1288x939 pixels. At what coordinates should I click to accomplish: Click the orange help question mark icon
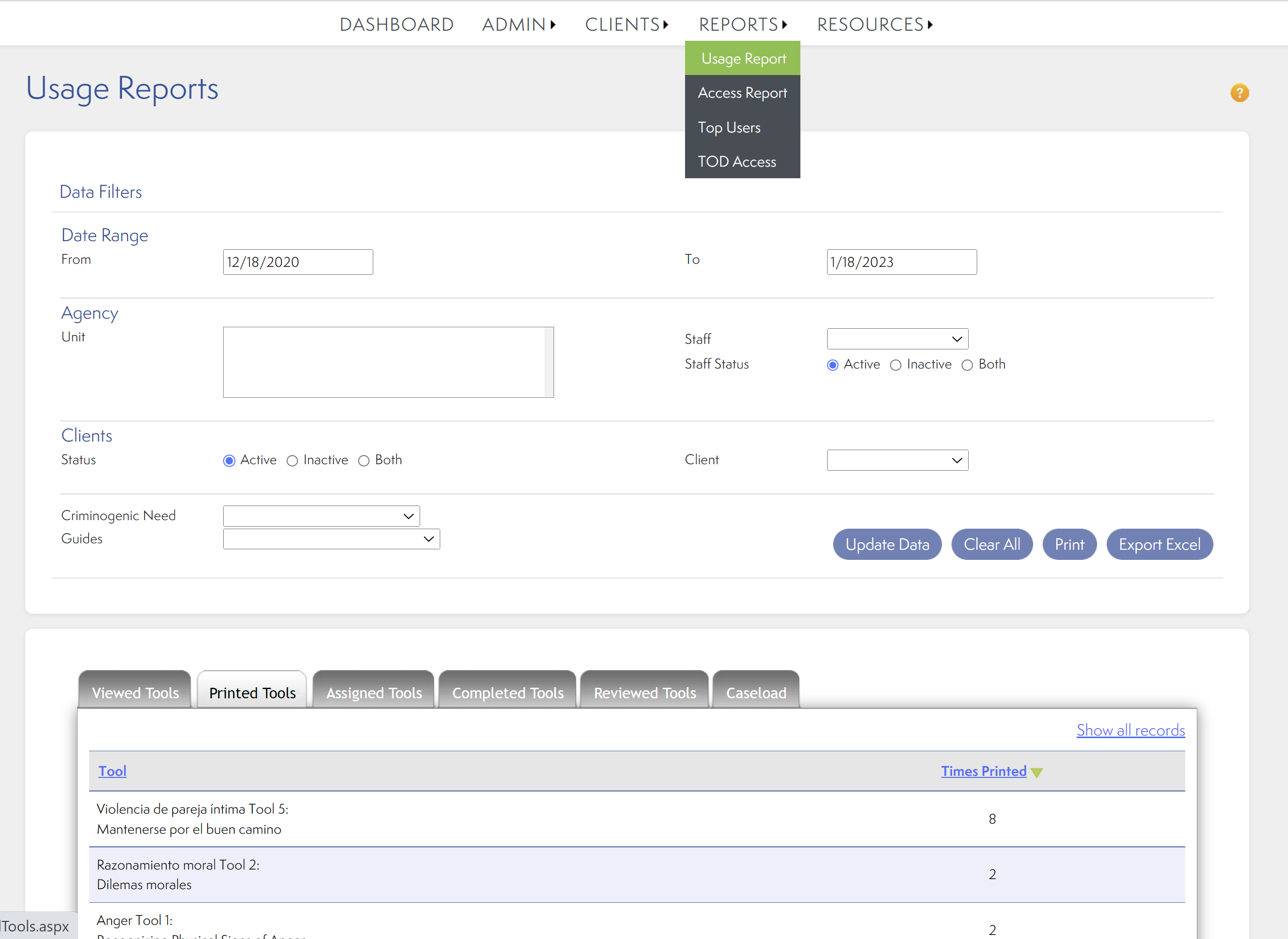pyautogui.click(x=1239, y=93)
